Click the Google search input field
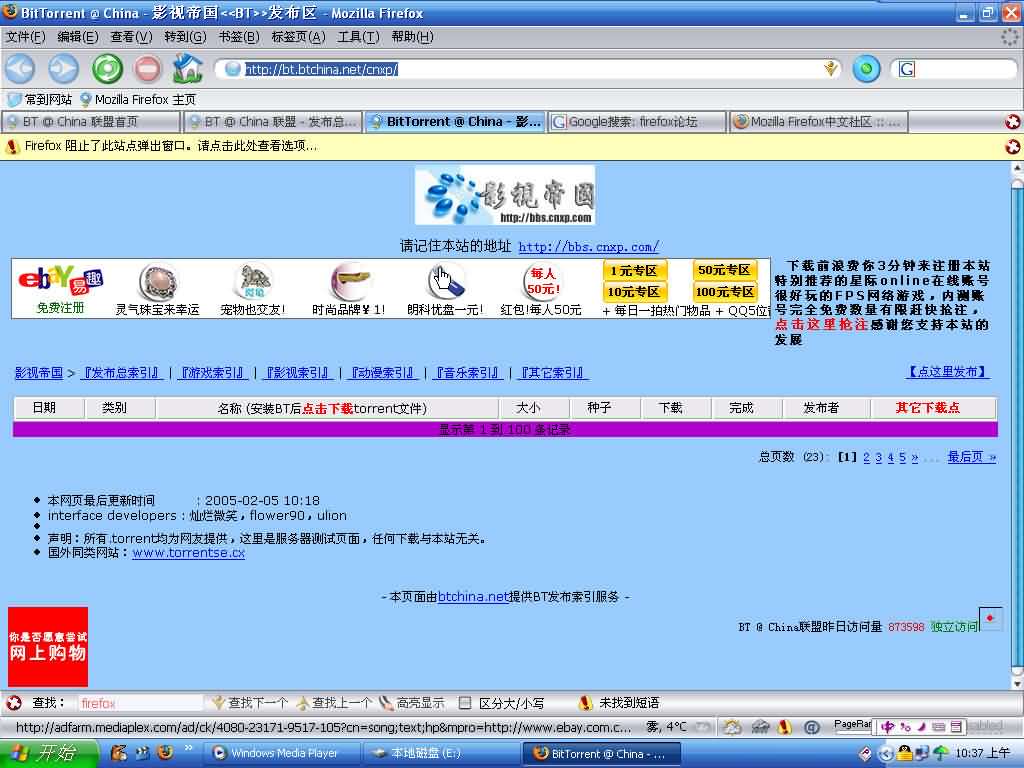This screenshot has height=768, width=1024. (x=965, y=69)
